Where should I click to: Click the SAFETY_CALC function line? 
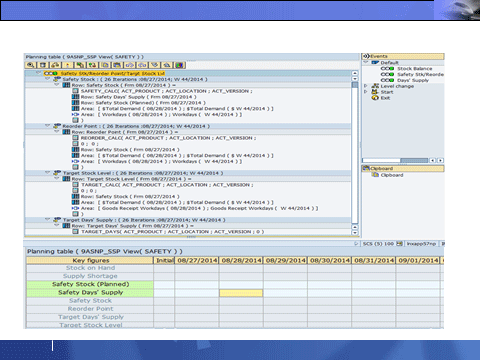pos(167,91)
